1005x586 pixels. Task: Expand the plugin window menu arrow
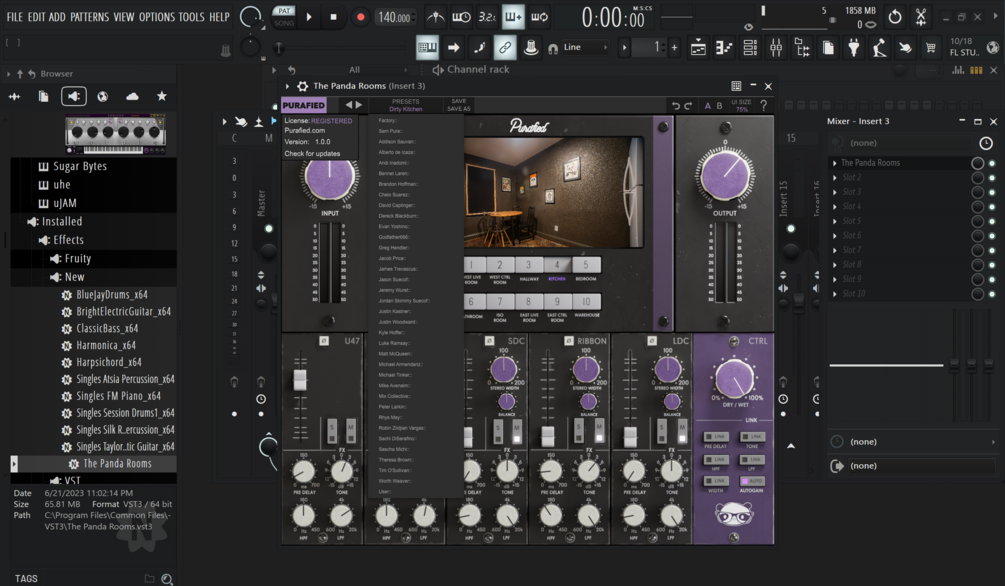click(x=287, y=86)
